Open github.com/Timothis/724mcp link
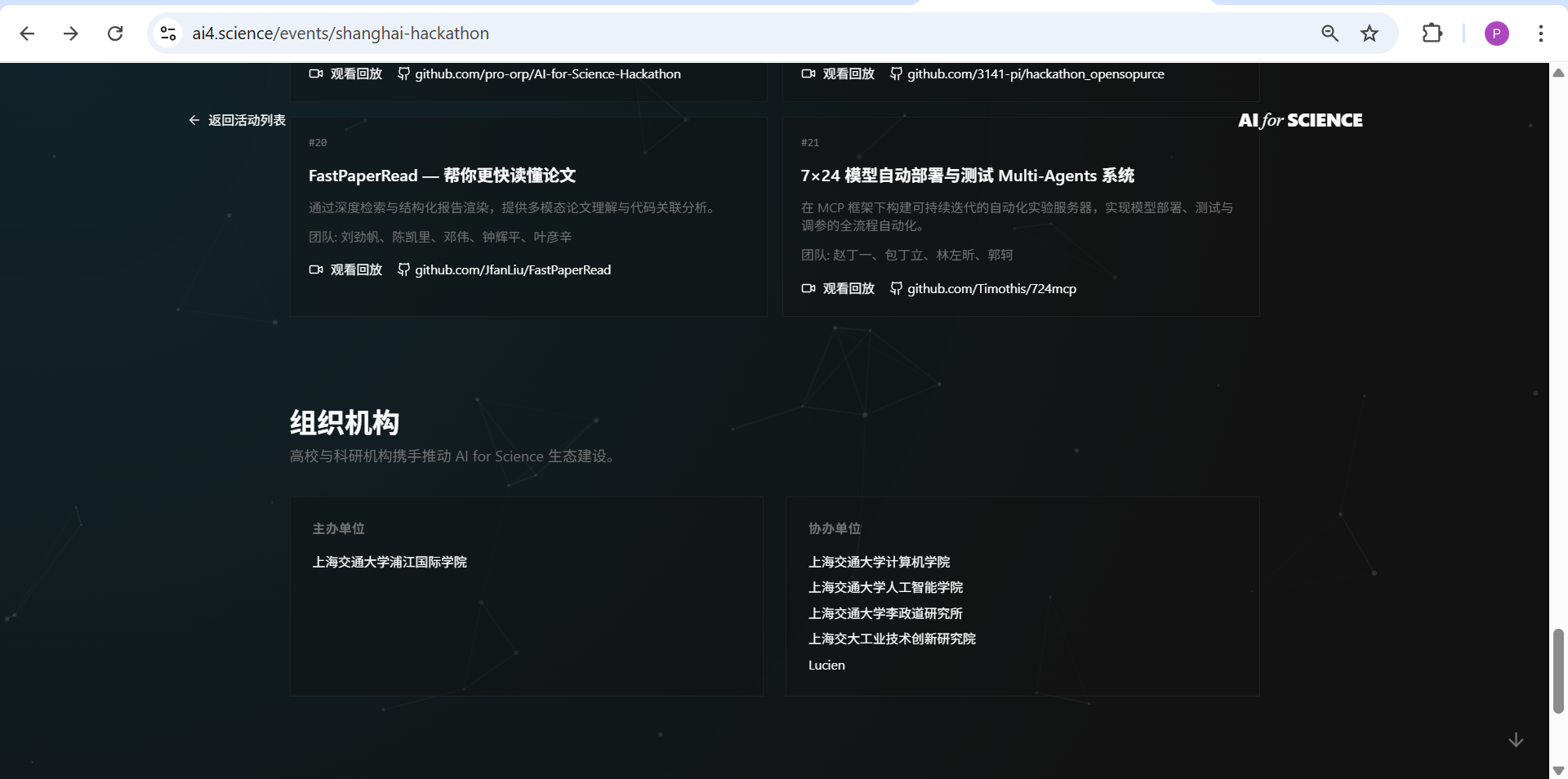 point(991,288)
